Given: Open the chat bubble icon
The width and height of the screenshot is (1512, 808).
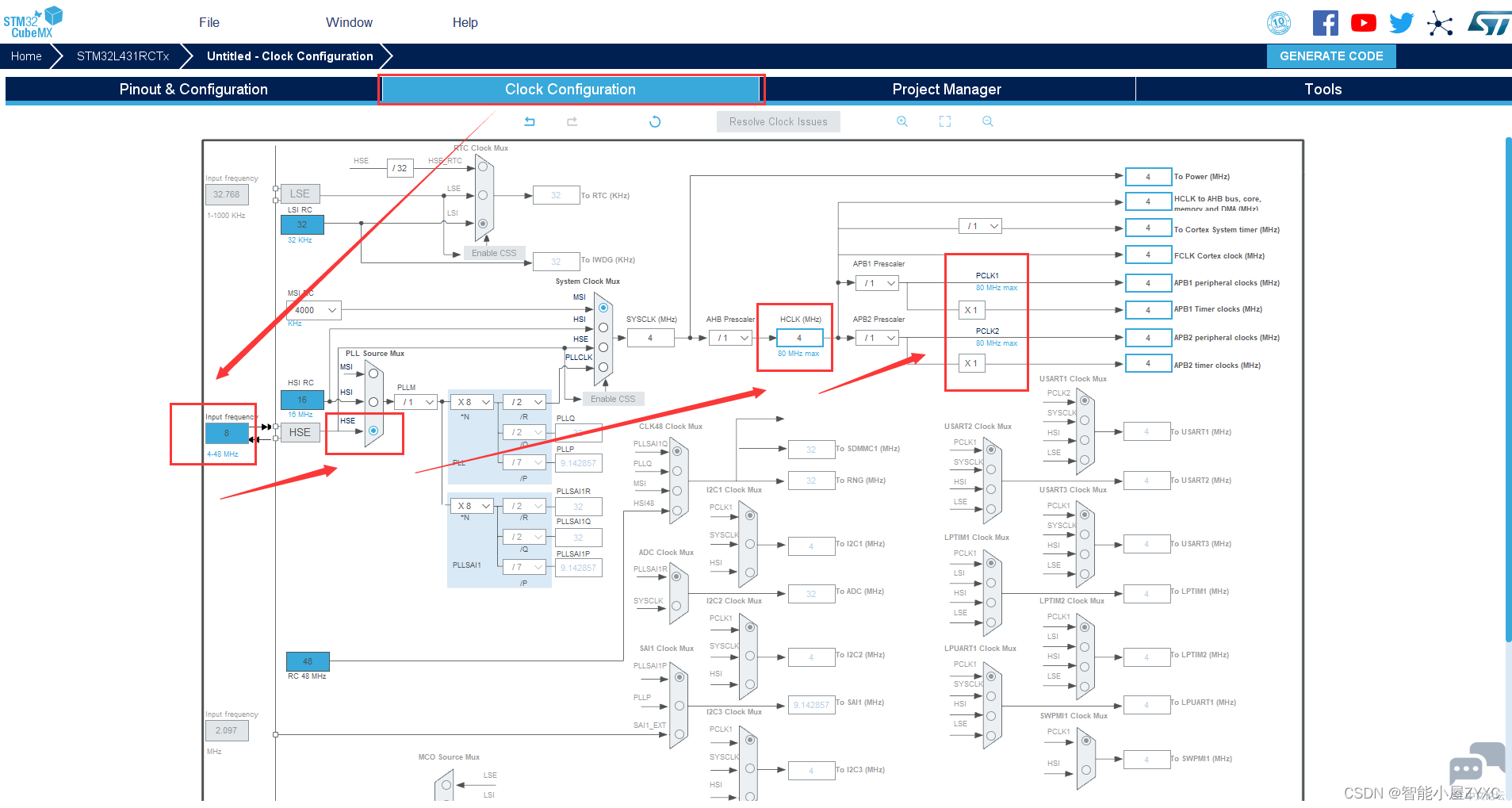Looking at the screenshot, I should click(x=1476, y=765).
